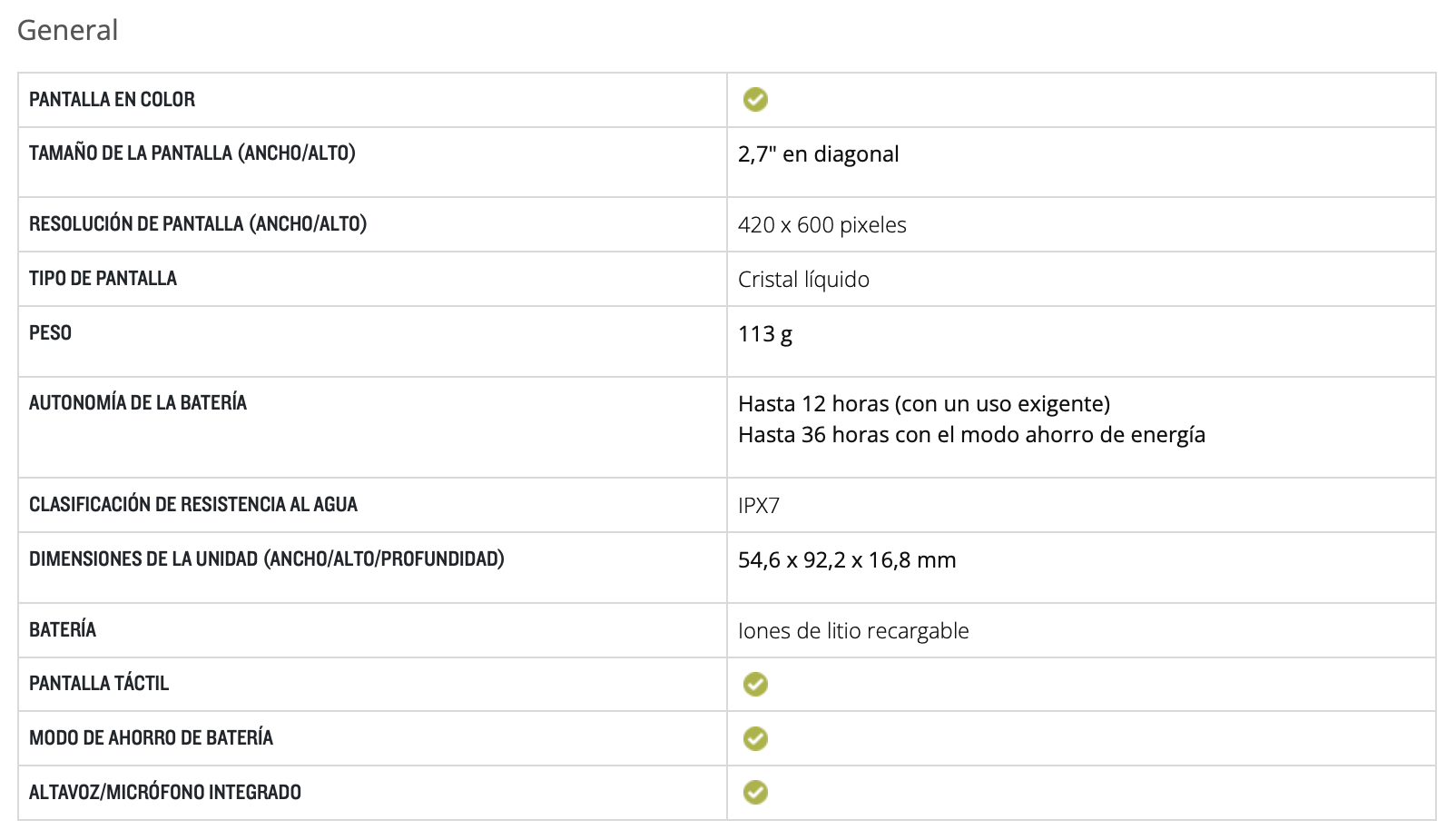Click the Pantalla táctil green checkmark
This screenshot has width=1456, height=830.
coord(755,684)
